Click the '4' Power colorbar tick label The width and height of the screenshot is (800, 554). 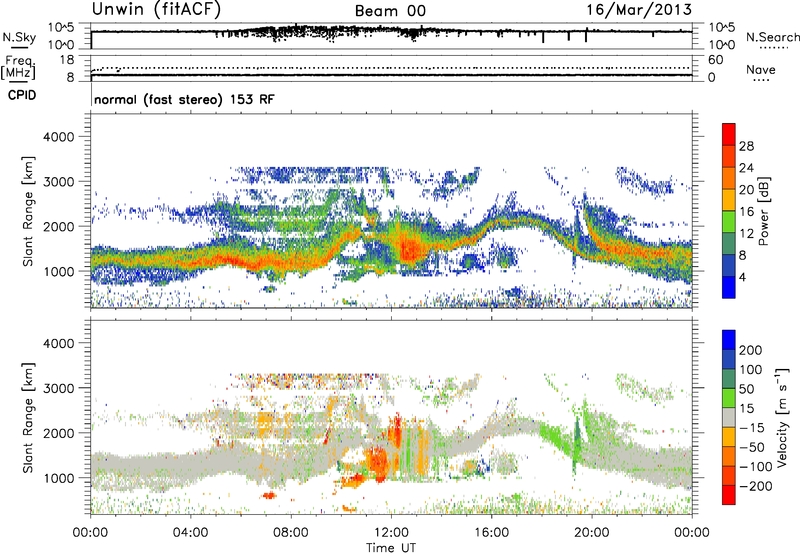point(742,278)
